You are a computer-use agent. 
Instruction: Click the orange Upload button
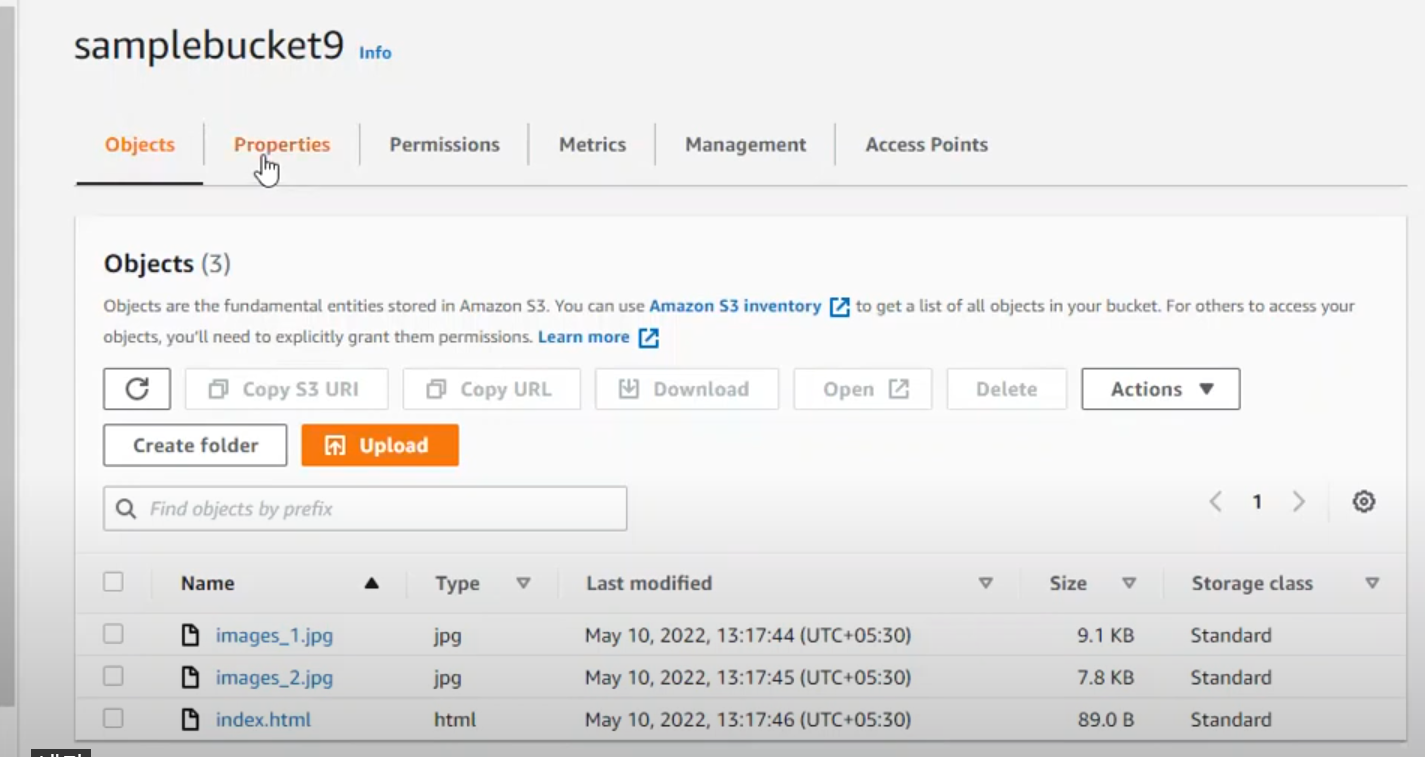pos(380,445)
